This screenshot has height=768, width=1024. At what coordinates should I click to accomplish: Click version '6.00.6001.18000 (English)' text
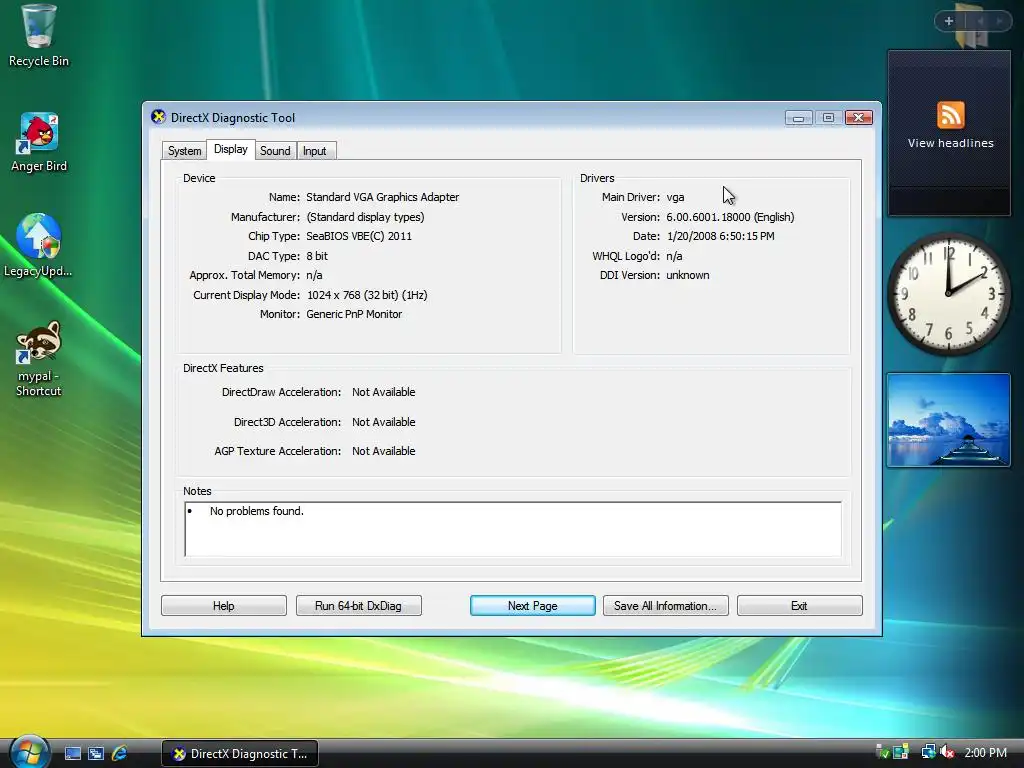click(x=730, y=217)
